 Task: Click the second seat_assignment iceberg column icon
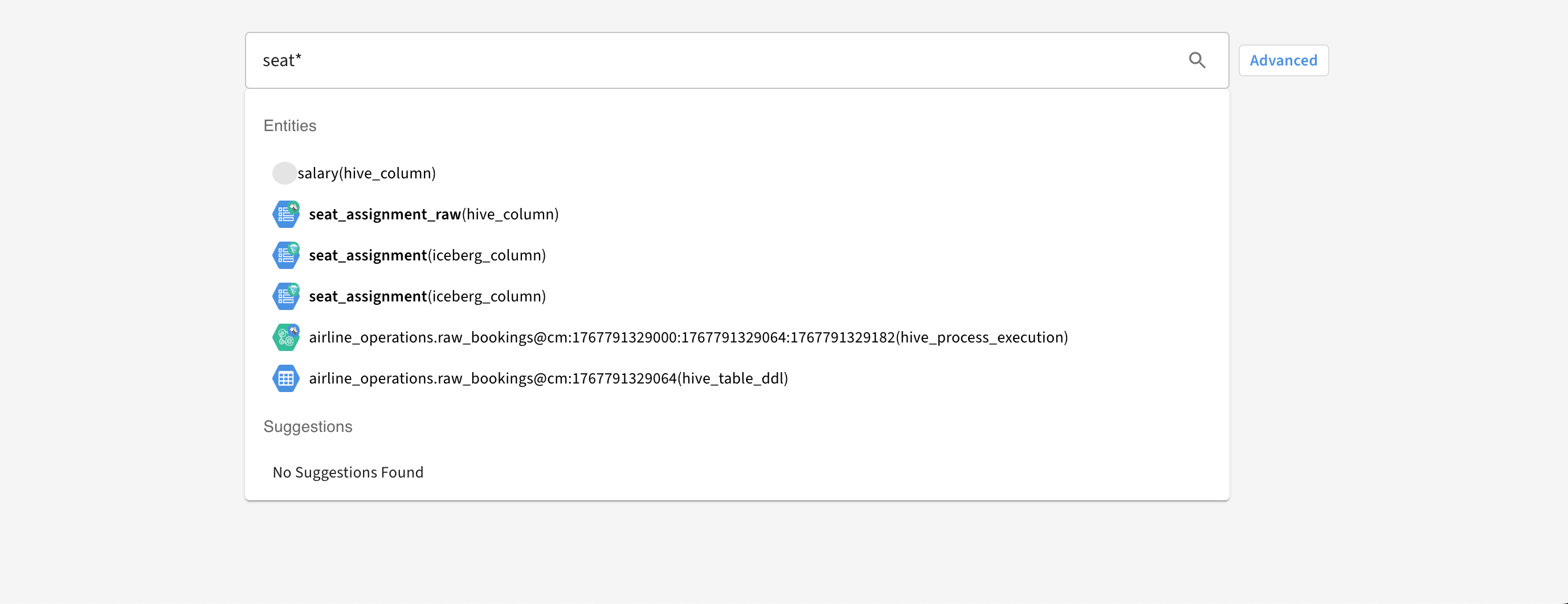pyautogui.click(x=285, y=296)
